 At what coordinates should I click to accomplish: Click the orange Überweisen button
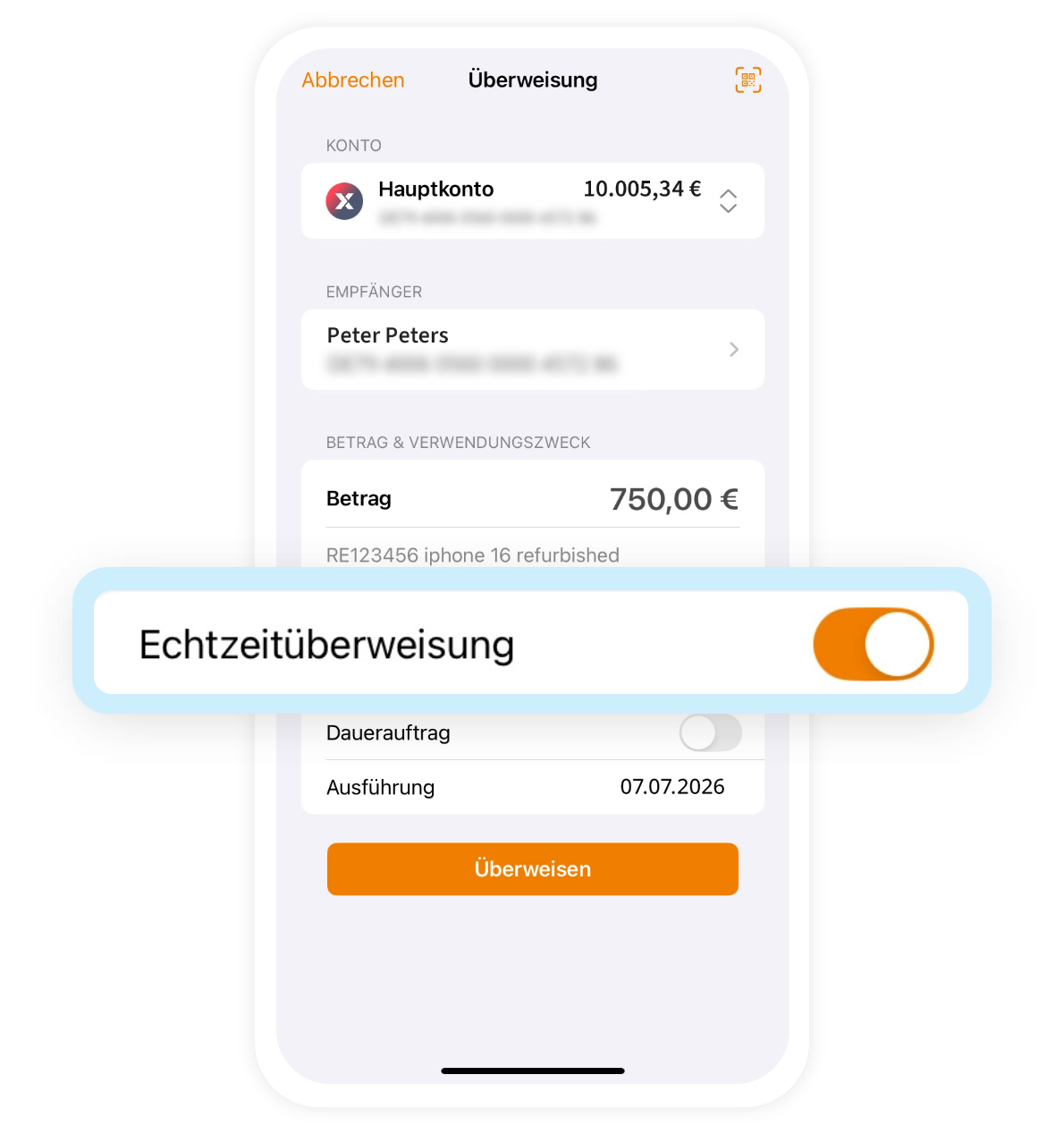click(x=533, y=868)
